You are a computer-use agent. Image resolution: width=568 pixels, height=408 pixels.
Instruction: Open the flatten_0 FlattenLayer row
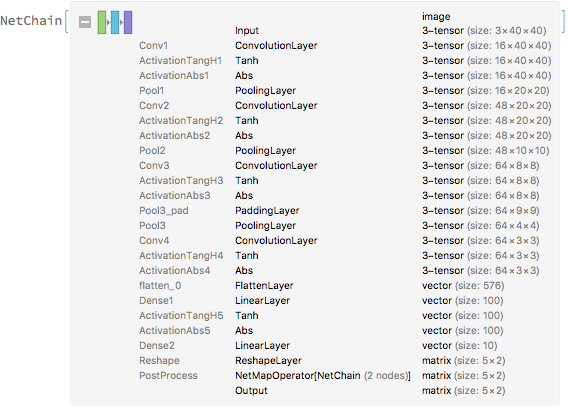click(x=322, y=286)
